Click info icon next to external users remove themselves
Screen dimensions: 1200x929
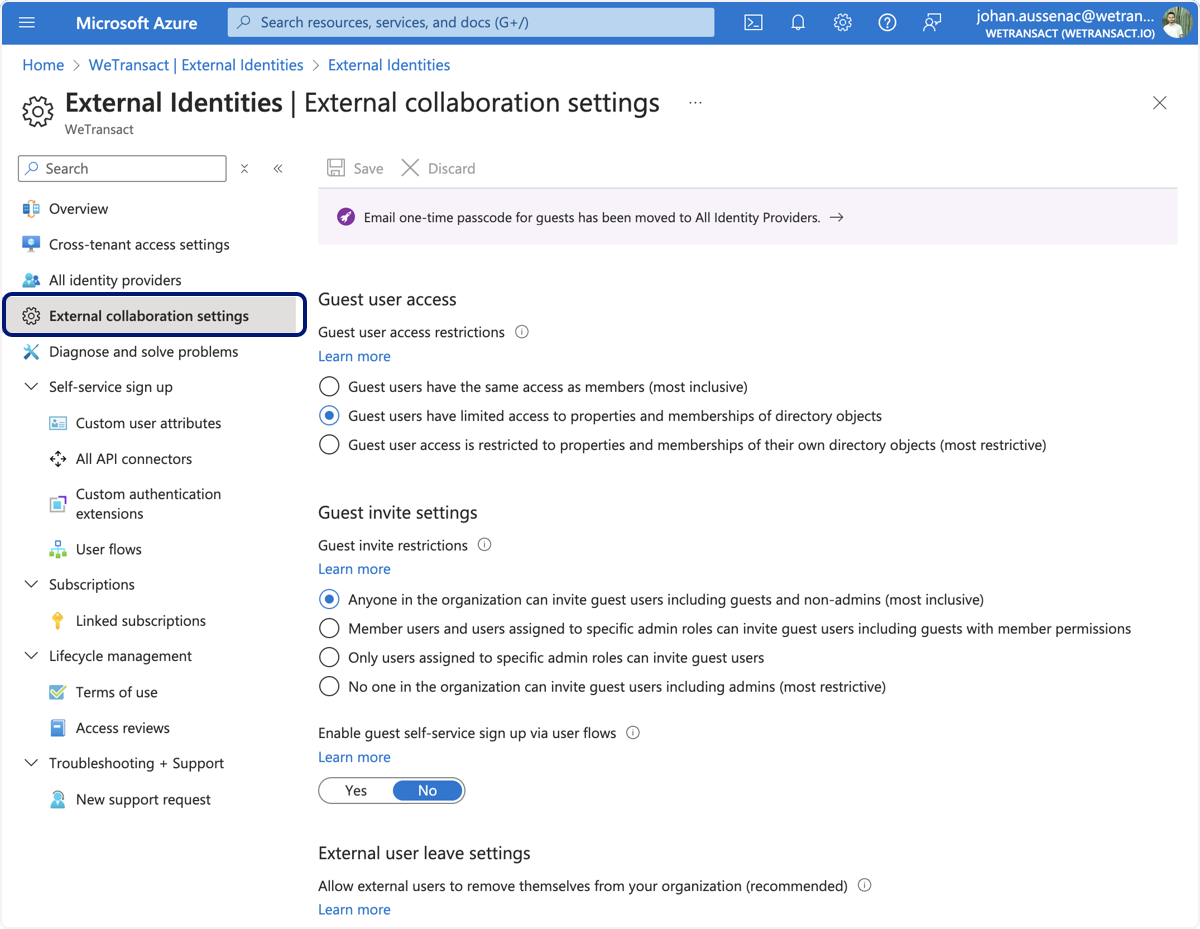(865, 886)
